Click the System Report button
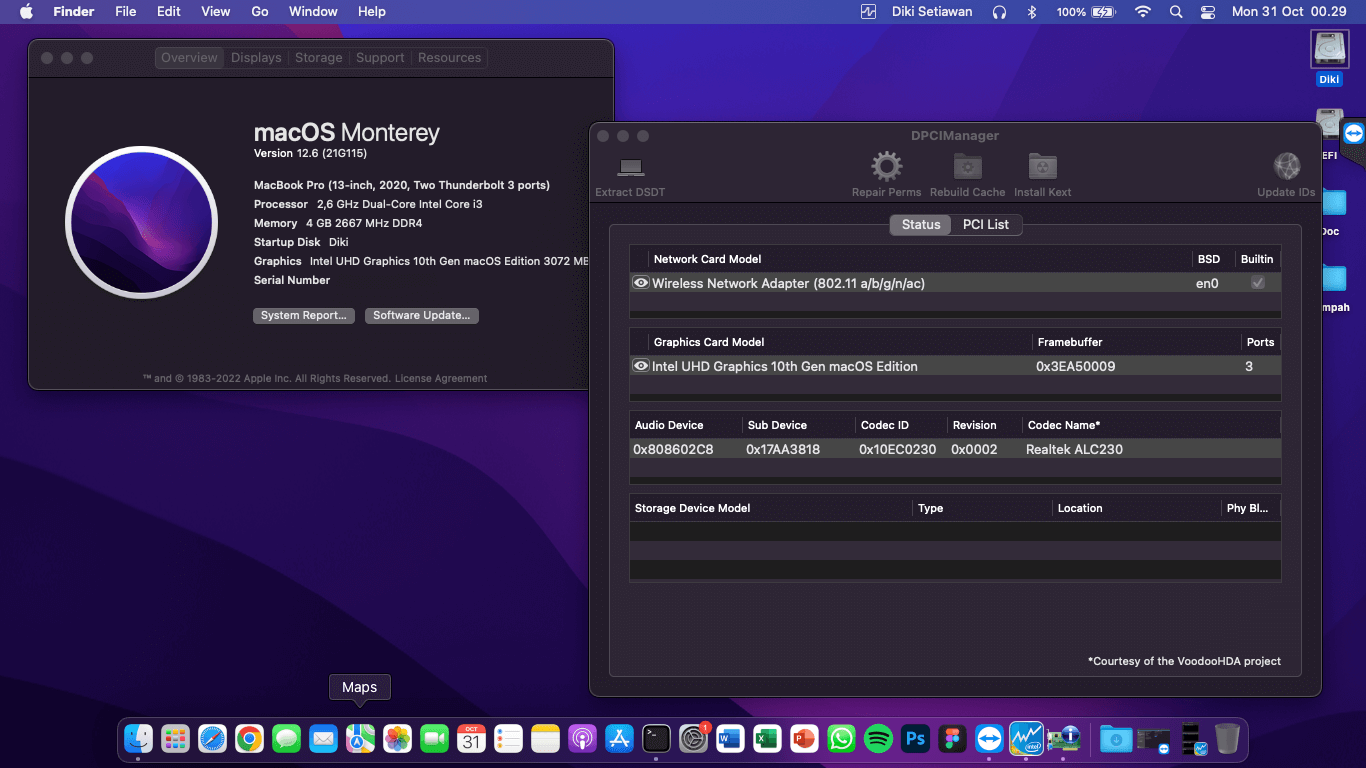The height and width of the screenshot is (768, 1366). click(304, 316)
